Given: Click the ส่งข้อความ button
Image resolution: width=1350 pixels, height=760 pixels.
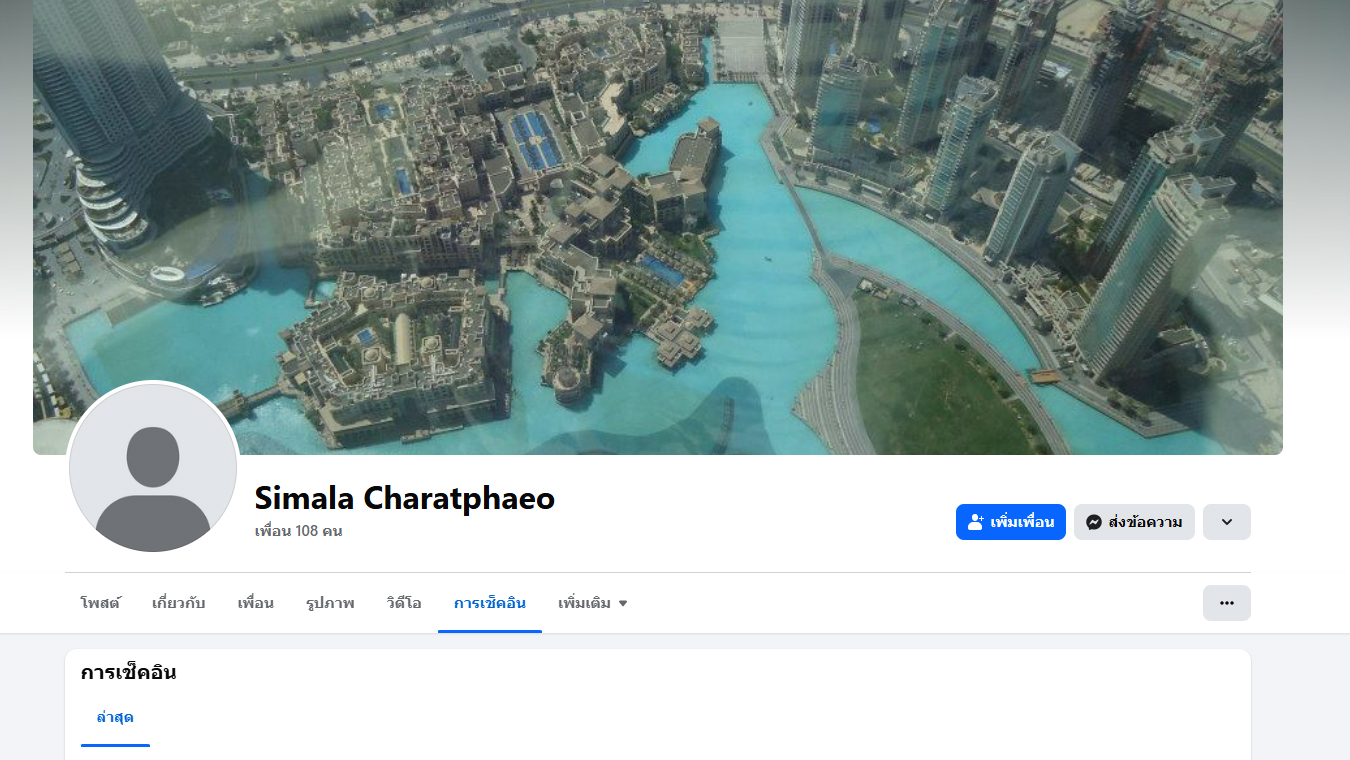Looking at the screenshot, I should (x=1134, y=522).
